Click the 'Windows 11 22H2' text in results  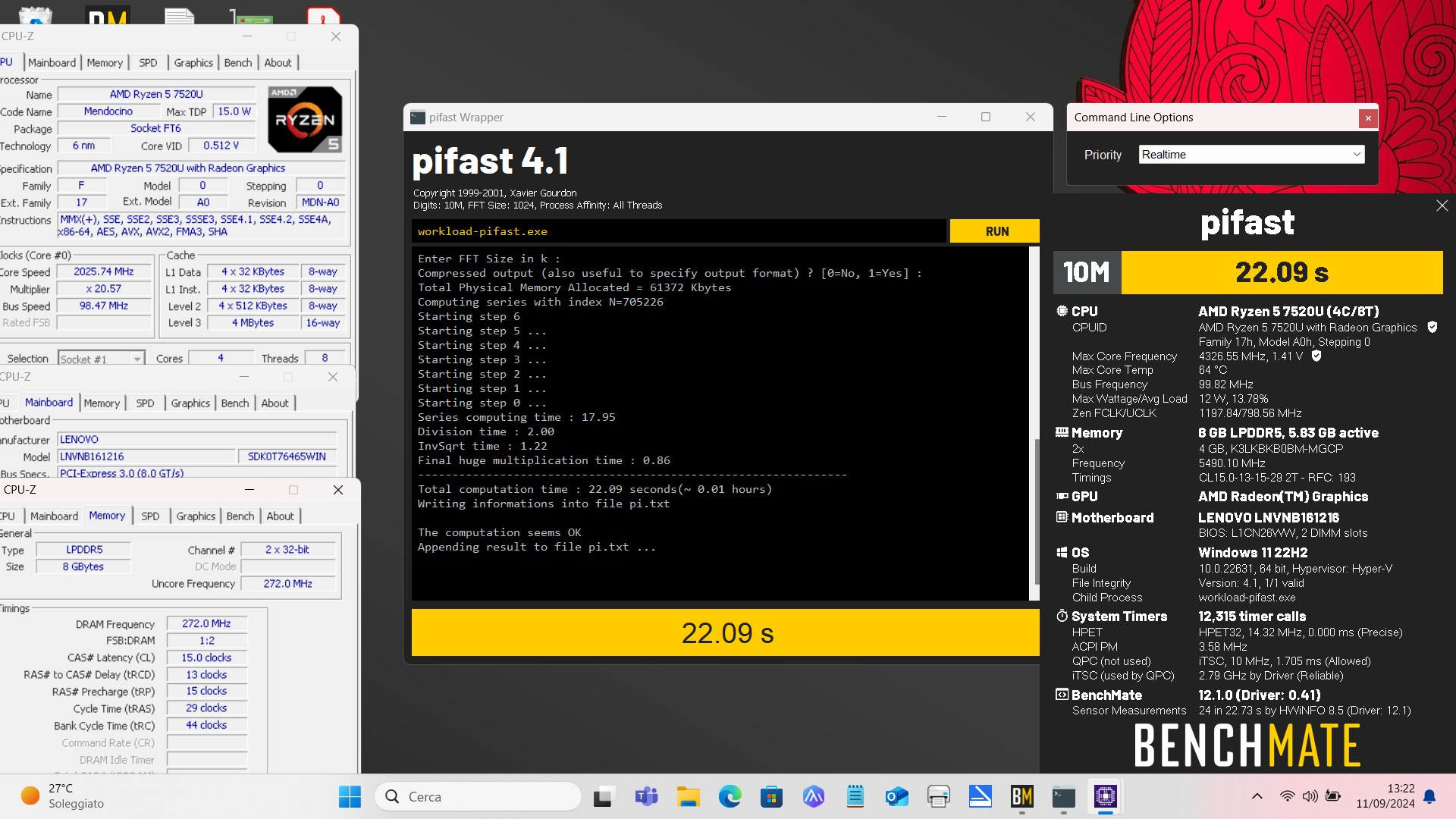1253,553
